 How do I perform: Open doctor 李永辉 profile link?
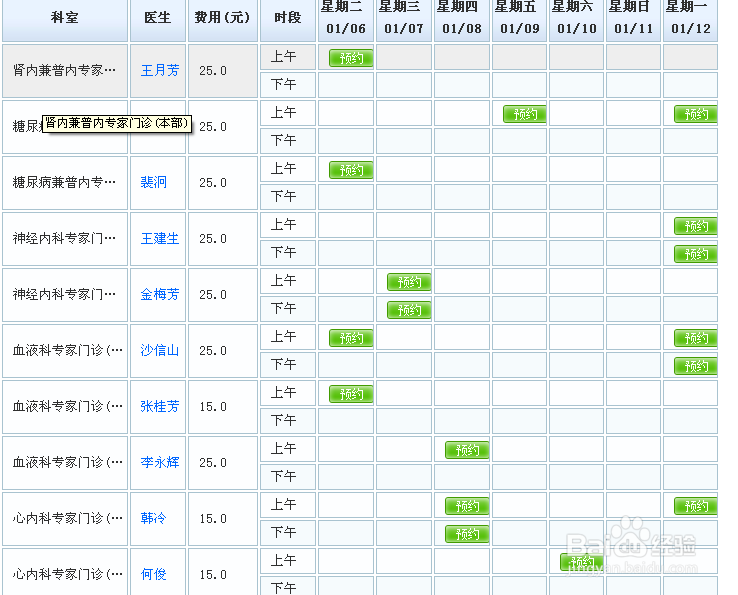click(x=160, y=462)
